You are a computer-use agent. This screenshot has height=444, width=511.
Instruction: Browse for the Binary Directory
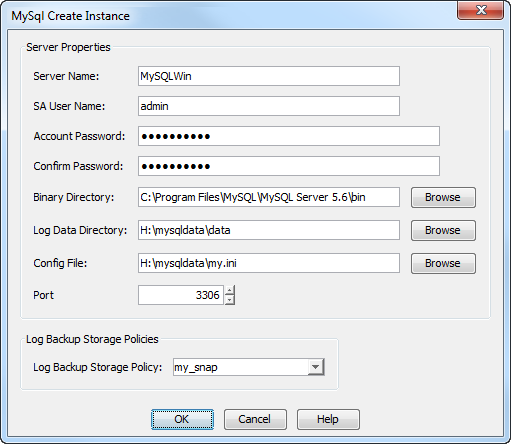pos(443,197)
